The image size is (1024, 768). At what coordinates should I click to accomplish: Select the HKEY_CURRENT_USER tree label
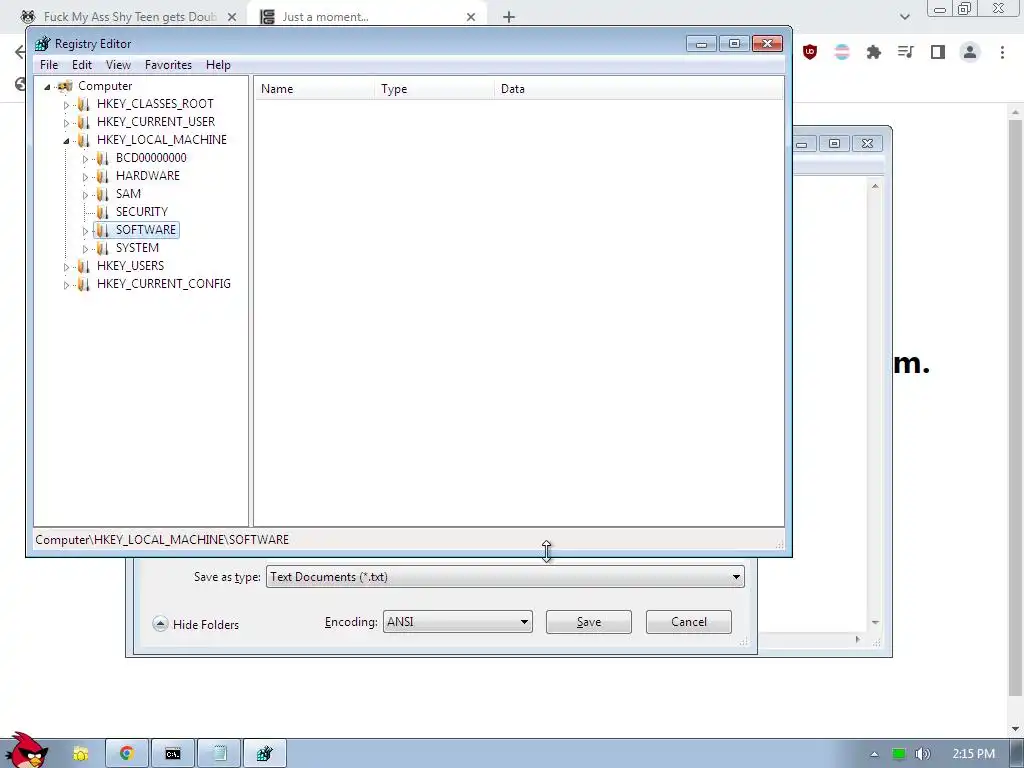click(x=156, y=121)
